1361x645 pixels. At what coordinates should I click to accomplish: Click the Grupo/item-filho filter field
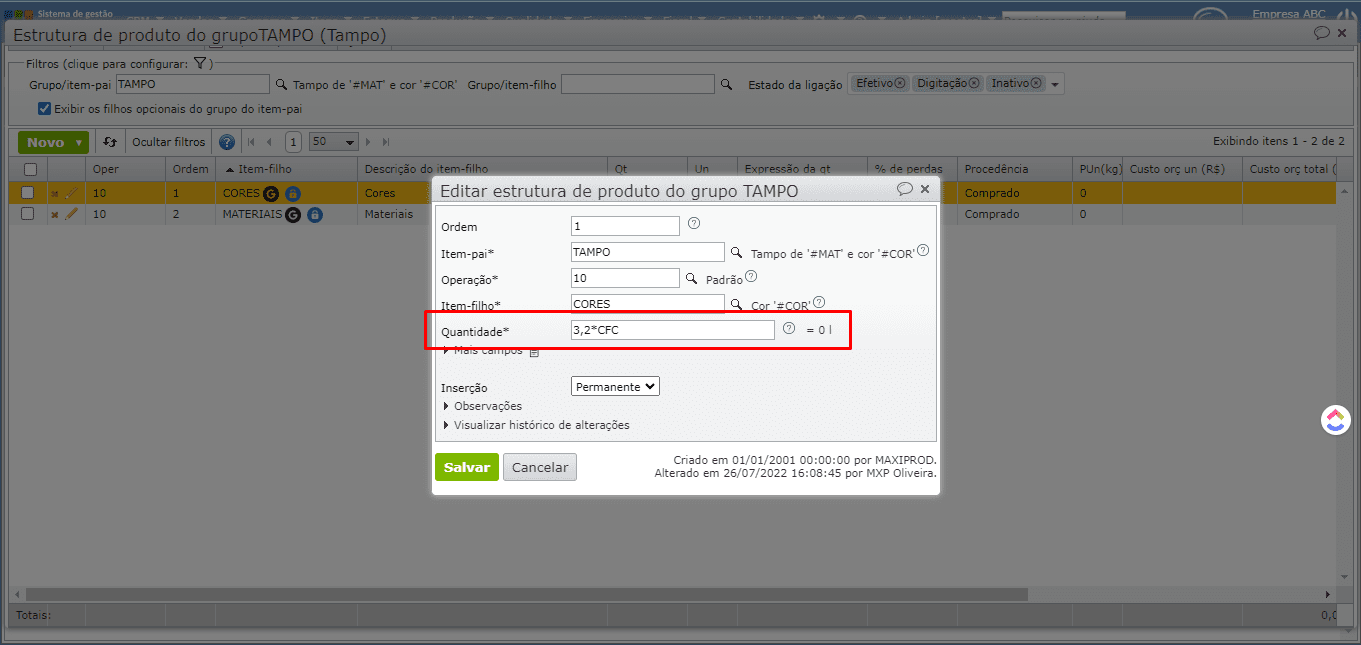coord(638,84)
